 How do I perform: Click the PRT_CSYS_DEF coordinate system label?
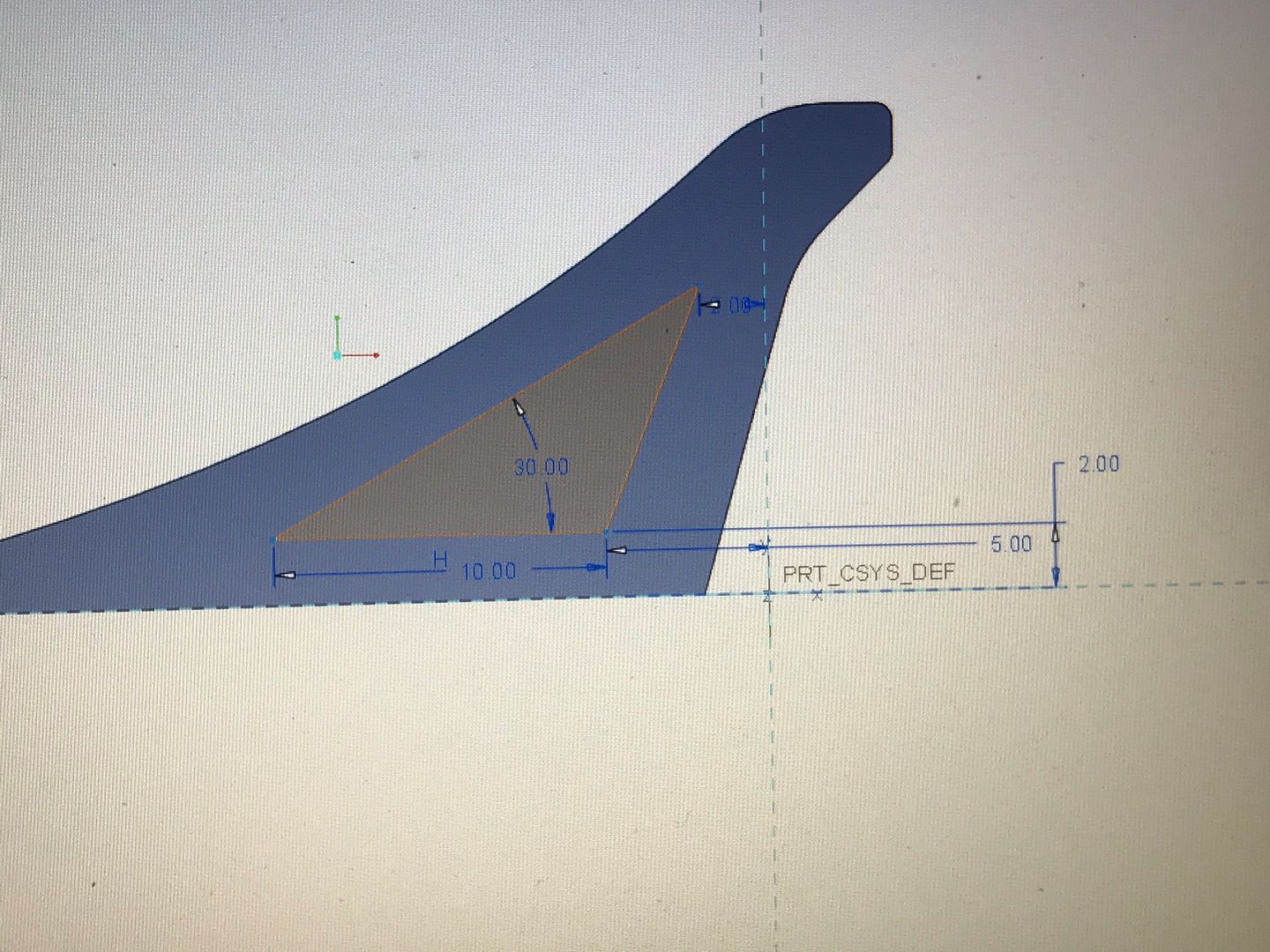point(868,573)
